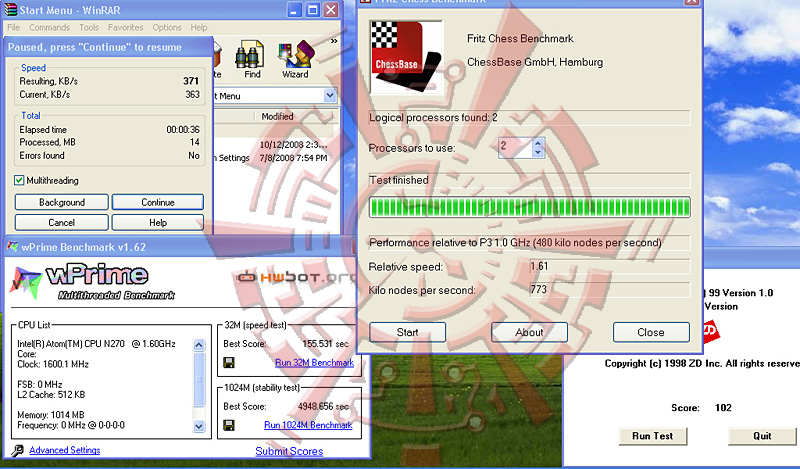Click the Logical processors found field

[529, 117]
